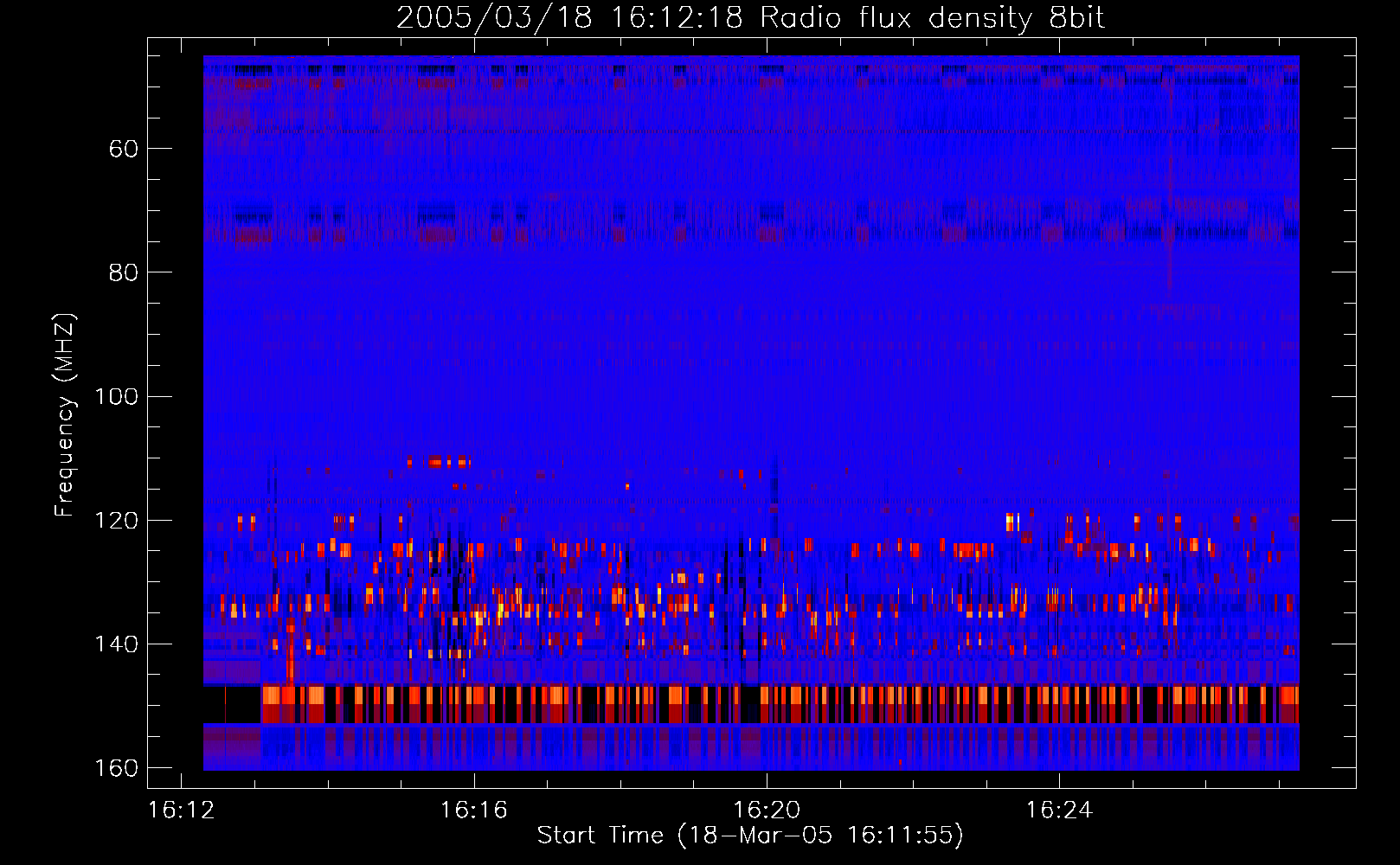1400x865 pixels.
Task: Click the frequency tick label '140'
Action: coord(117,644)
